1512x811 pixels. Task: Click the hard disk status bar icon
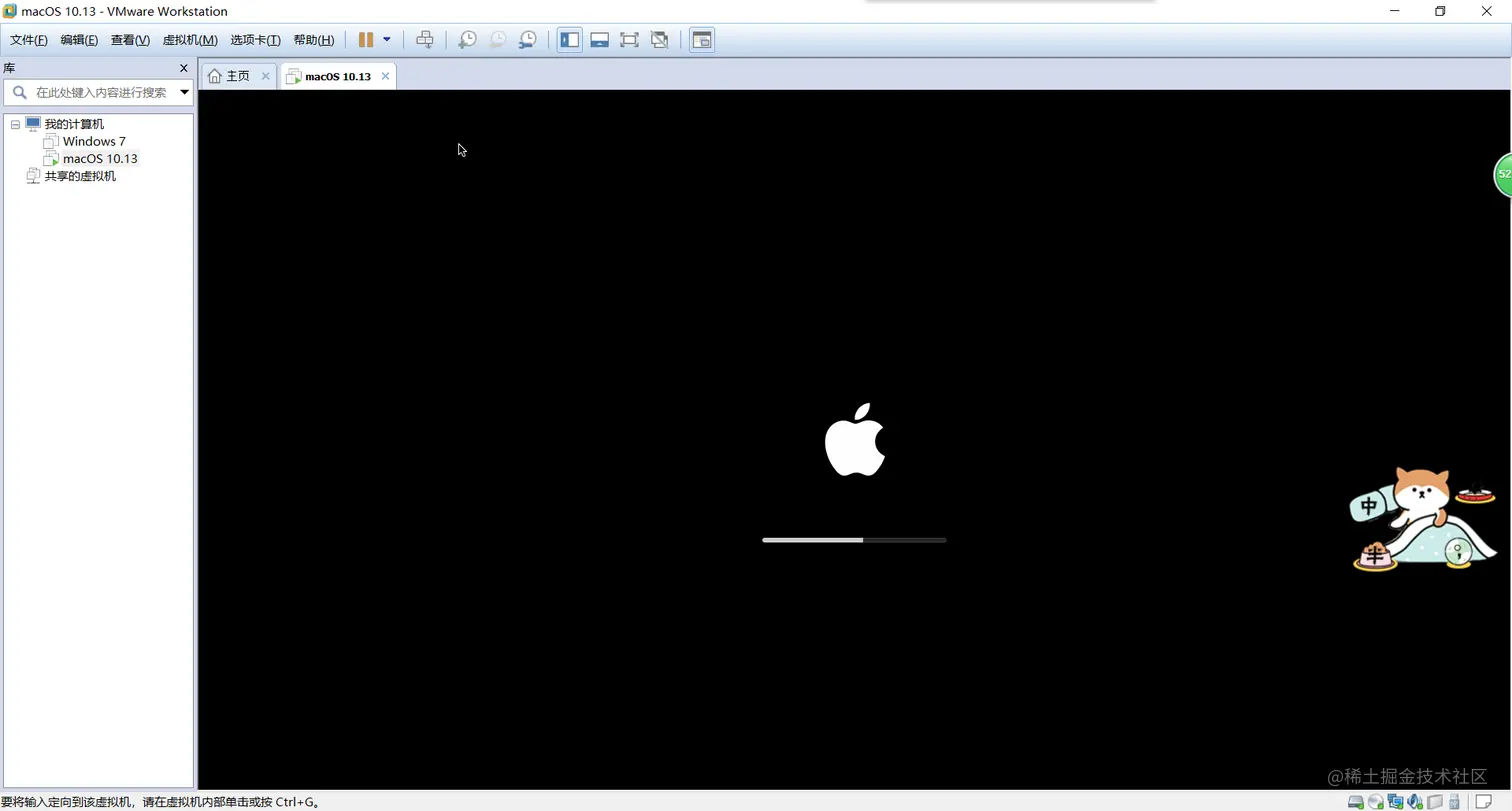point(1356,801)
